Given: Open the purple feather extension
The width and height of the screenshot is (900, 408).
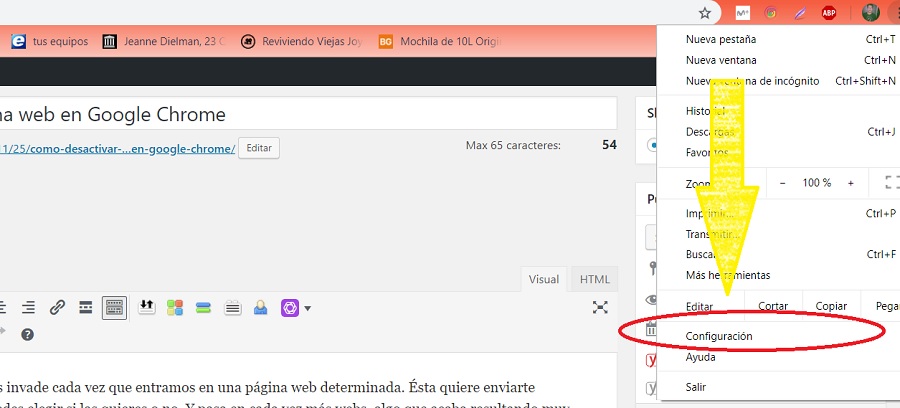Looking at the screenshot, I should 800,13.
